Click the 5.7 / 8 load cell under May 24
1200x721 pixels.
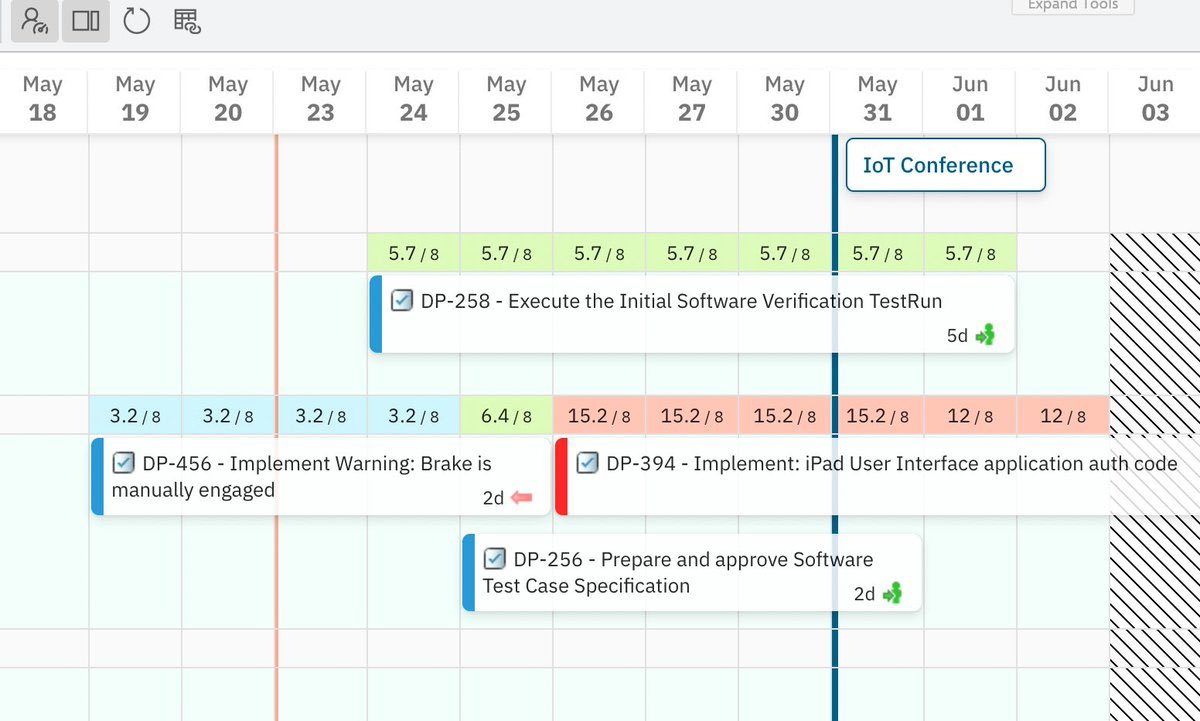414,253
